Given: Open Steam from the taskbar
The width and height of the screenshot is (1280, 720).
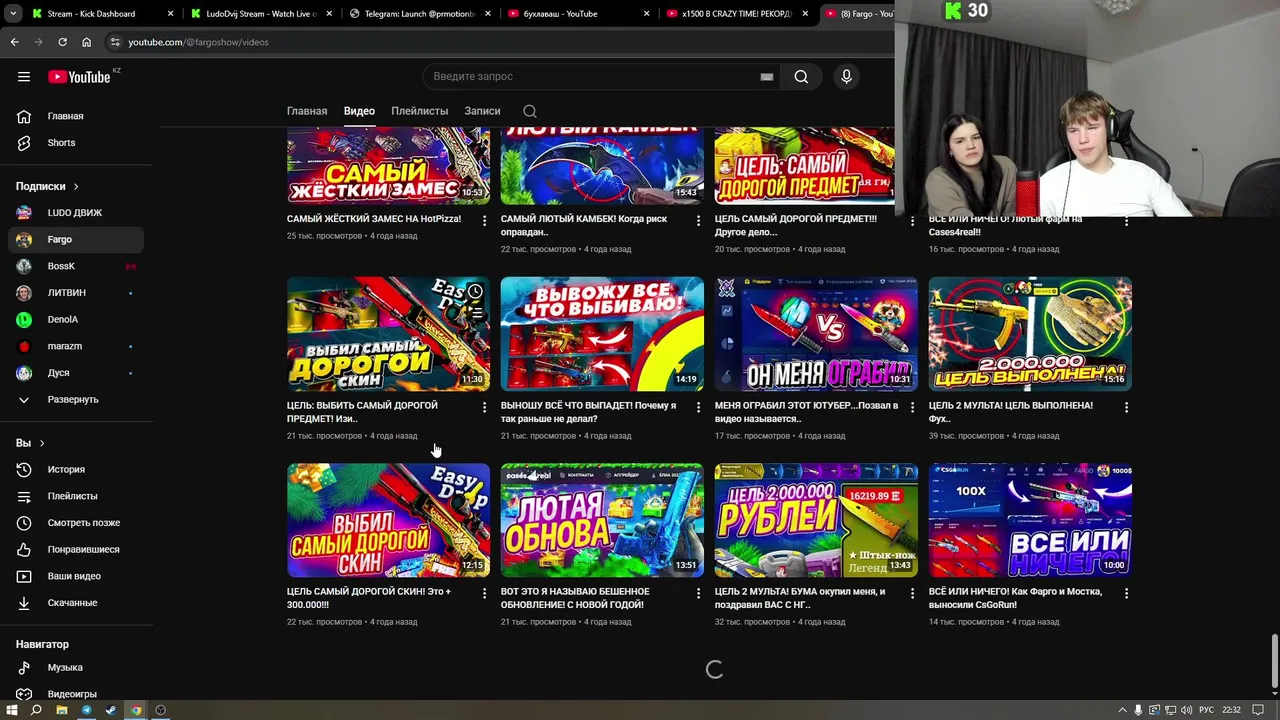Looking at the screenshot, I should [x=111, y=710].
